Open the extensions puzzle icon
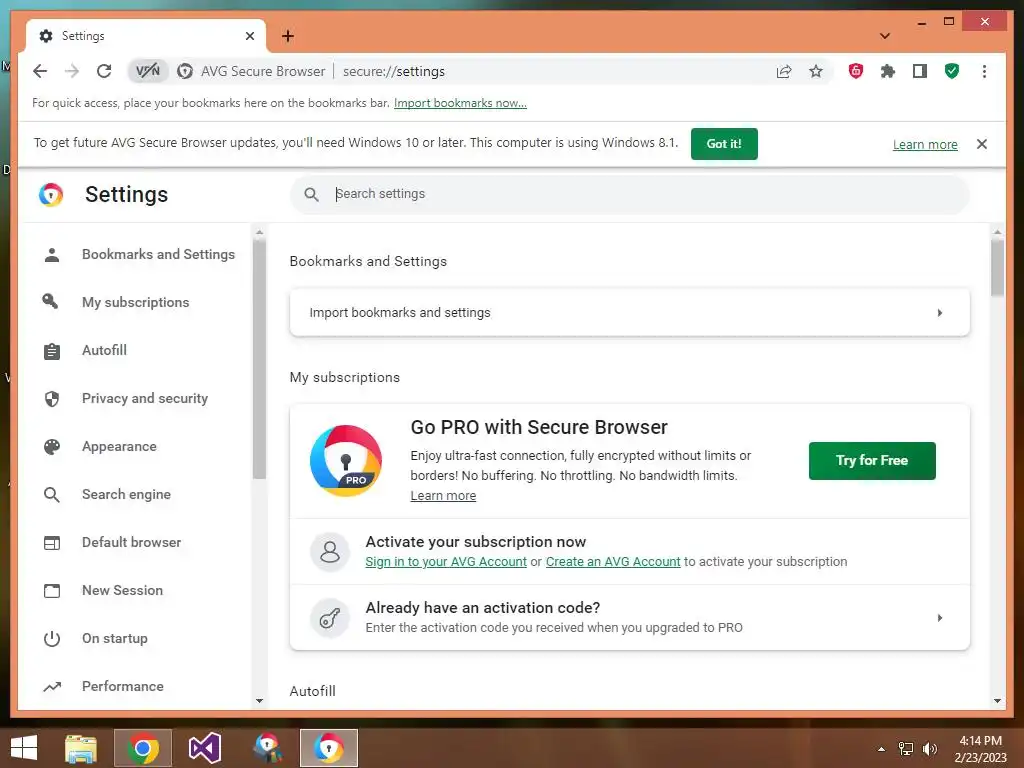The height and width of the screenshot is (768, 1024). tap(888, 71)
